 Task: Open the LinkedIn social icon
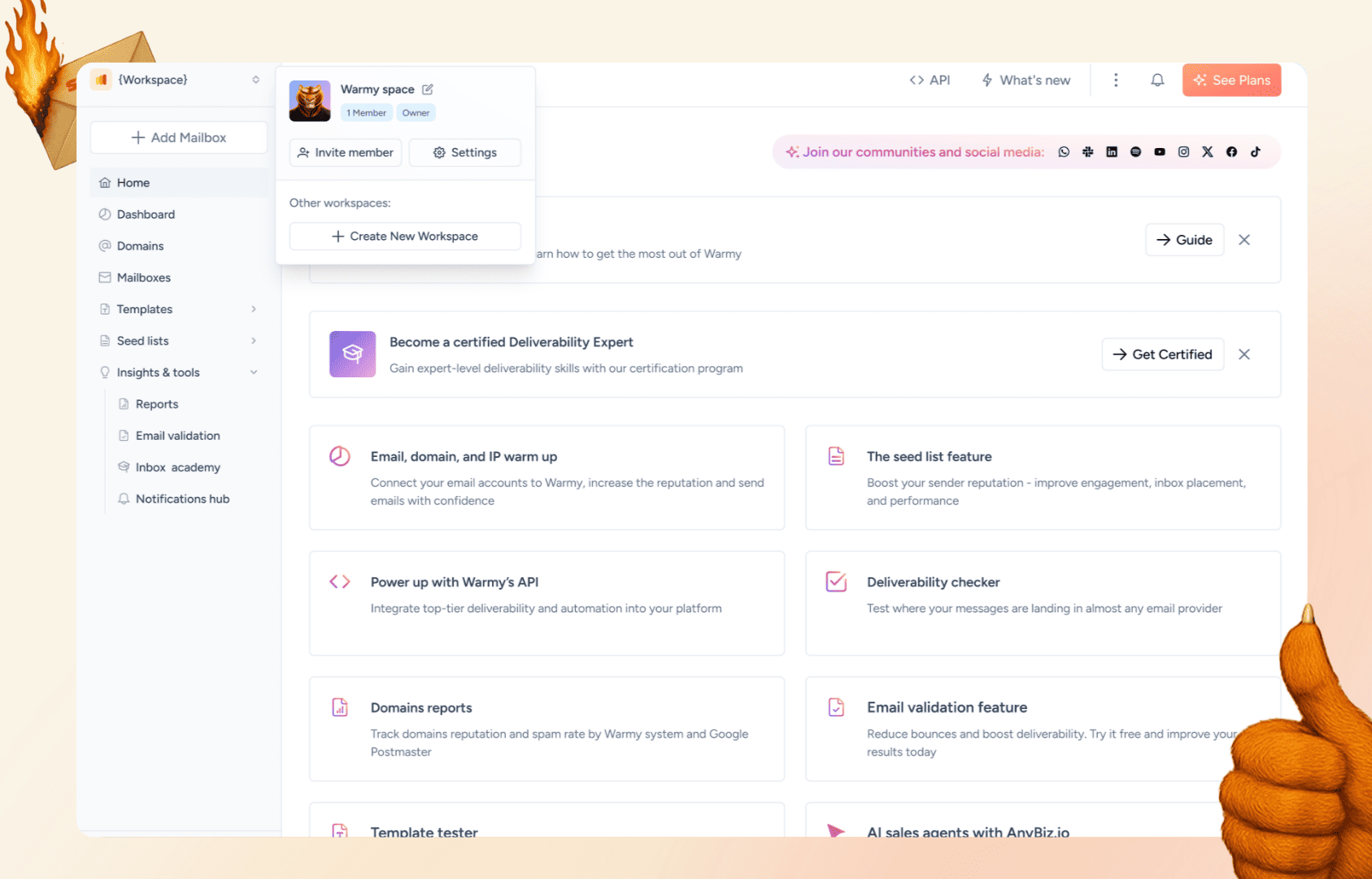[x=1112, y=152]
